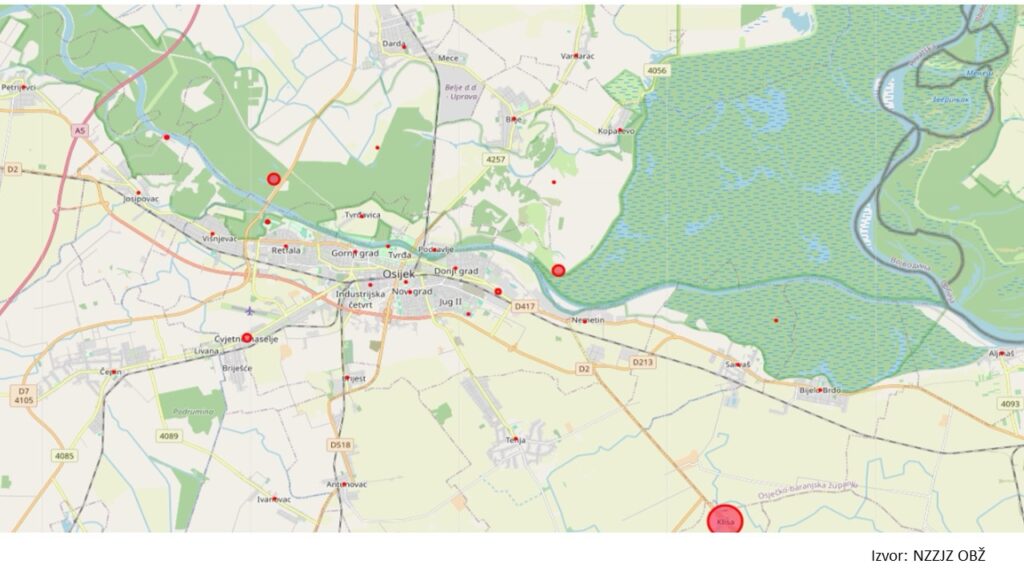This screenshot has height=576, width=1024.
Task: Click the red circle marker north of Retfala
Action: coord(274,178)
